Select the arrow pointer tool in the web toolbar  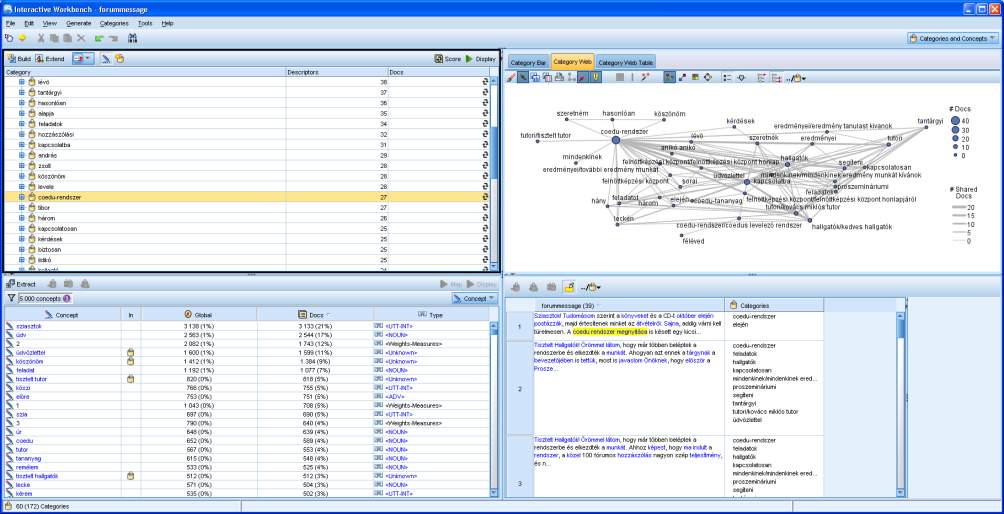pos(523,77)
